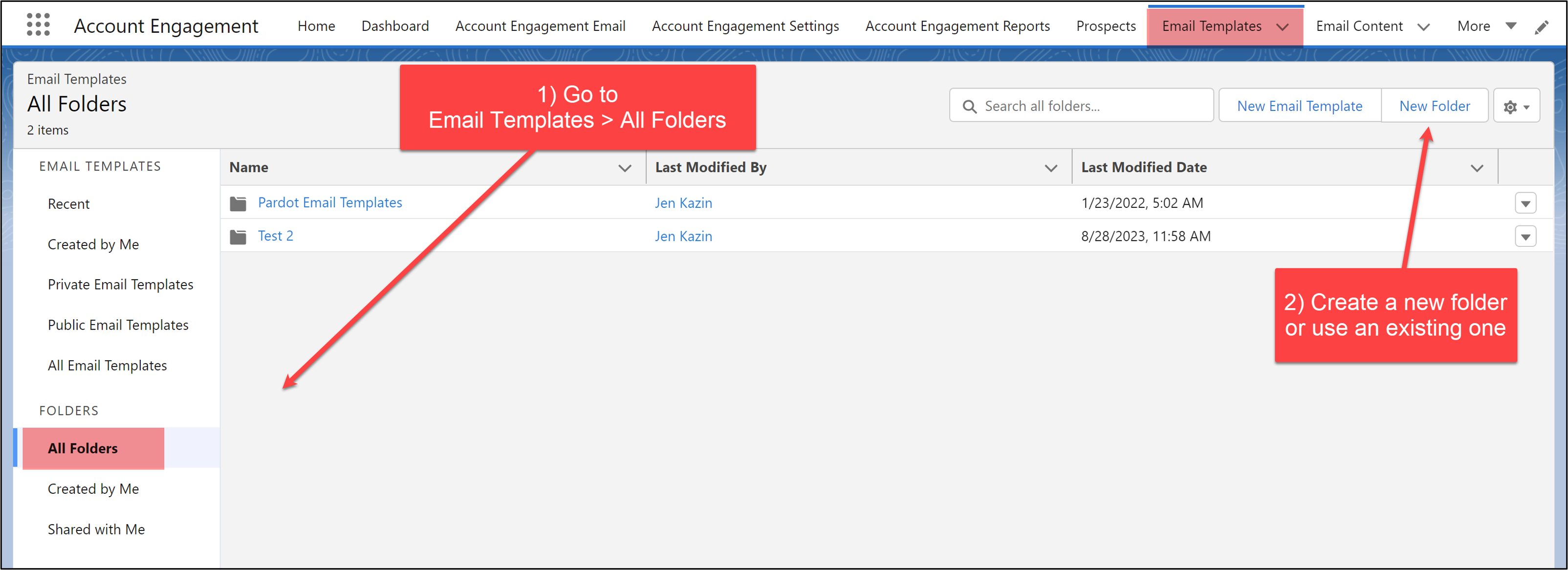
Task: Click the Test 2 folder icon
Action: [238, 237]
